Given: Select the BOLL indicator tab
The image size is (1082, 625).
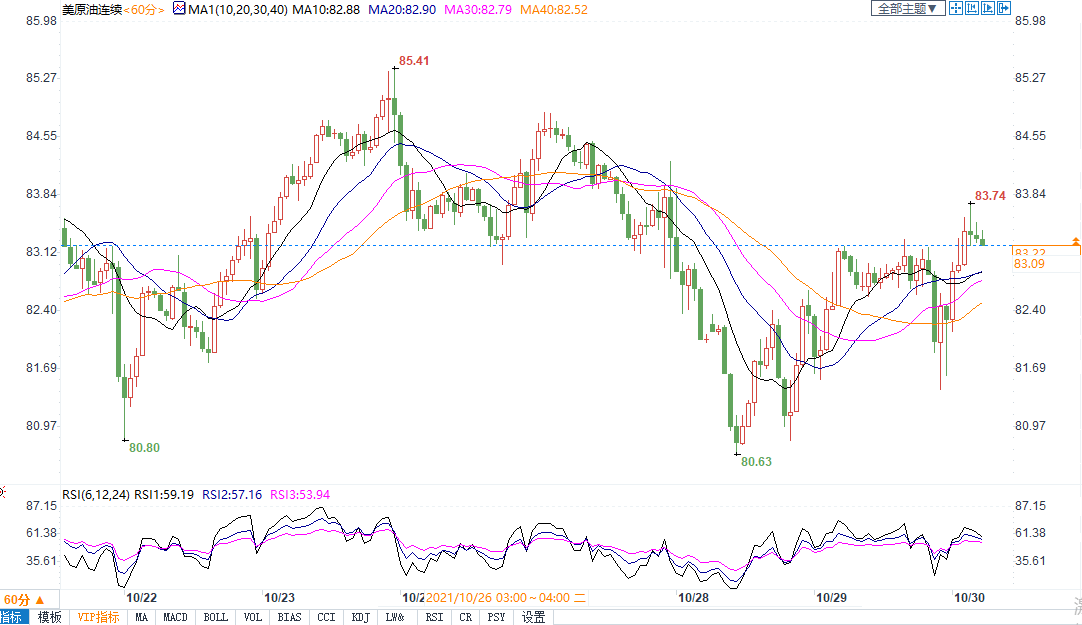Looking at the screenshot, I should pyautogui.click(x=215, y=617).
